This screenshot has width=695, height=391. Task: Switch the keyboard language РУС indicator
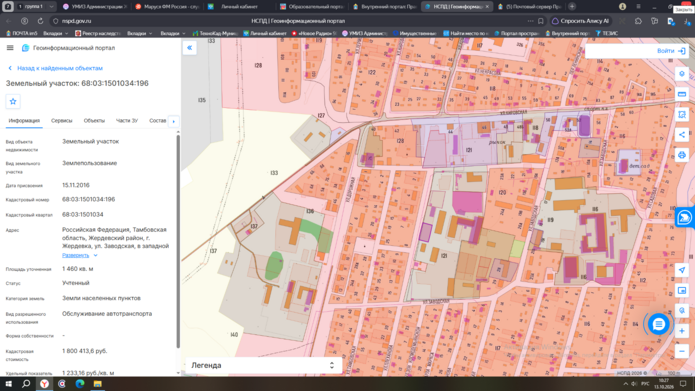pyautogui.click(x=645, y=384)
